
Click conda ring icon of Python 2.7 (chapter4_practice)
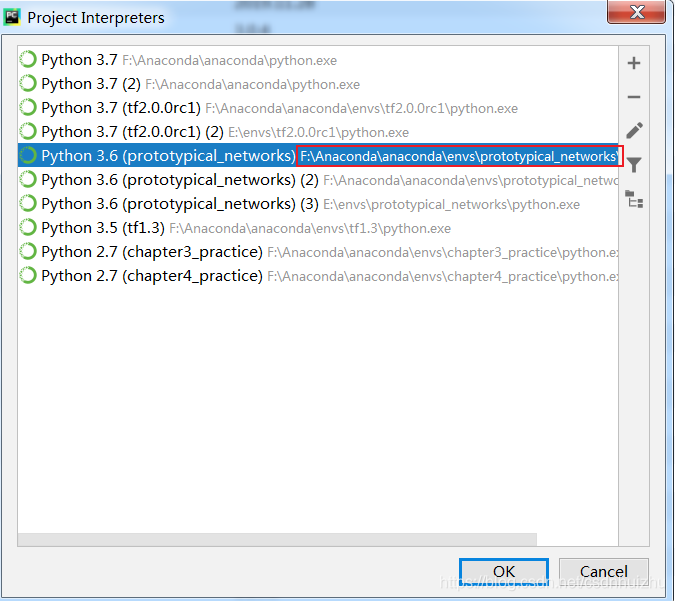click(x=28, y=276)
